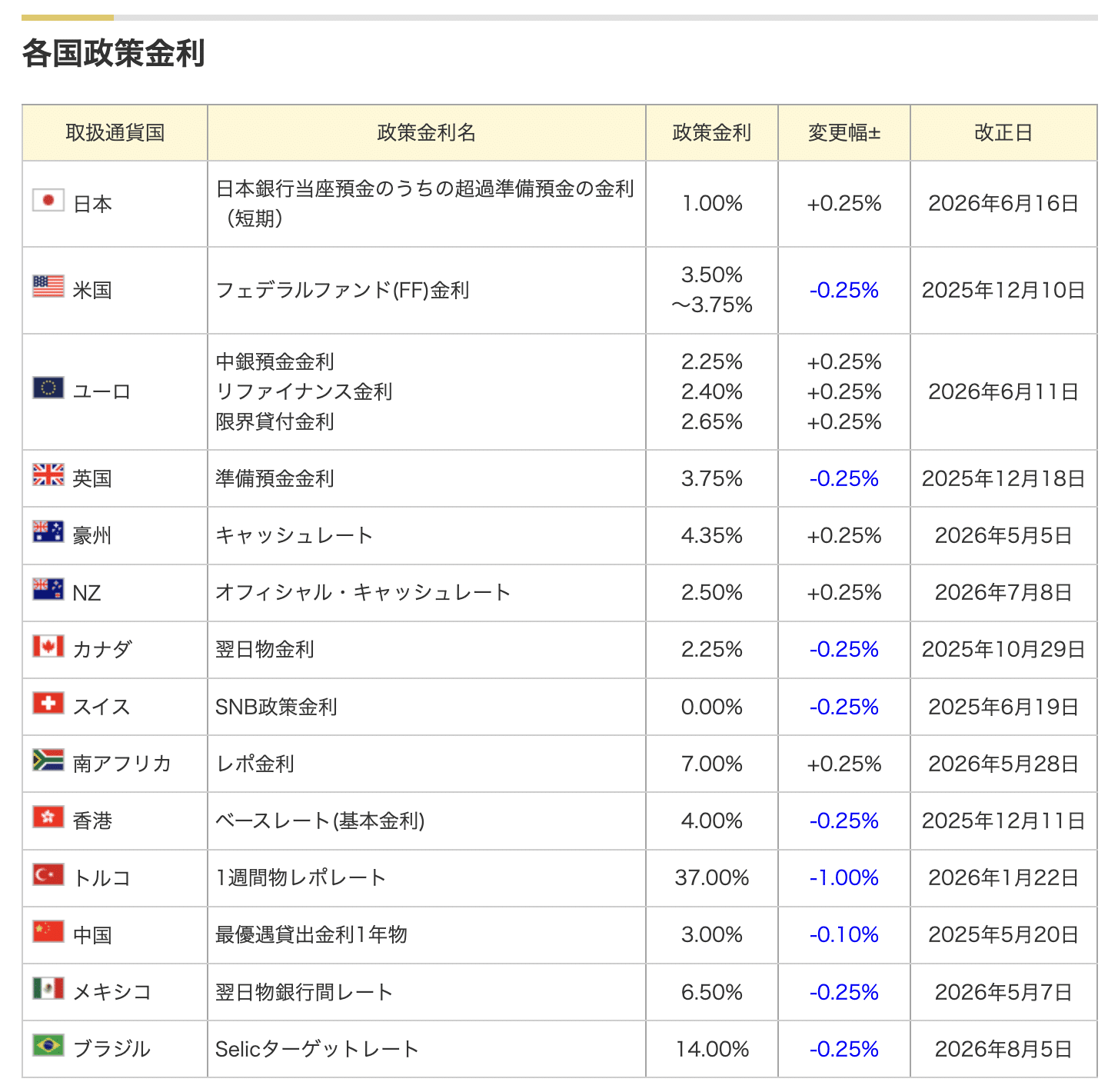Click the Mexico flag icon
The width and height of the screenshot is (1118, 1092).
click(x=48, y=988)
